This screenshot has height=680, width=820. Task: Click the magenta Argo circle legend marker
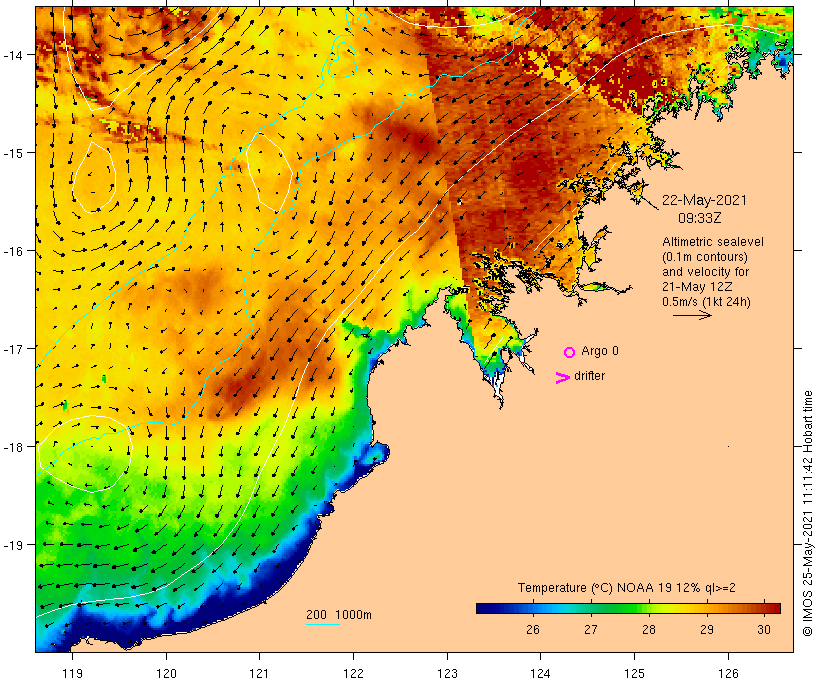(570, 352)
